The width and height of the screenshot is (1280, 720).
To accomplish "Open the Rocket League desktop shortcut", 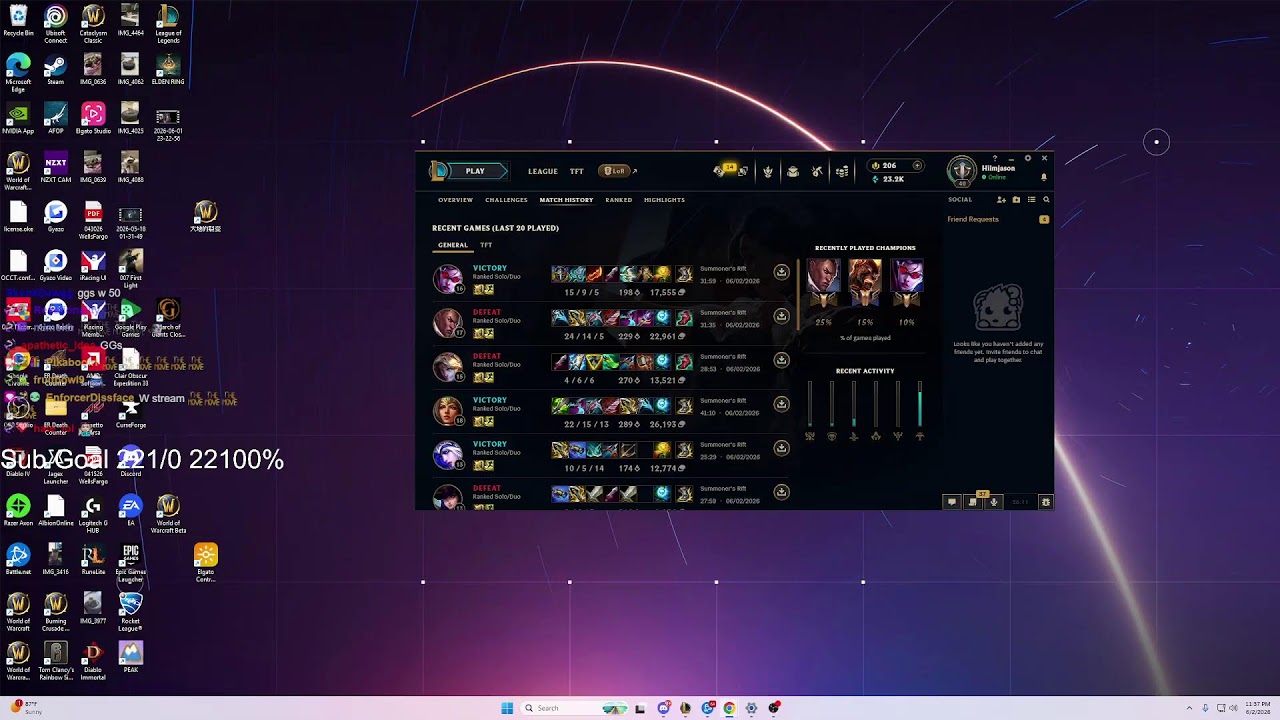I will pos(130,612).
